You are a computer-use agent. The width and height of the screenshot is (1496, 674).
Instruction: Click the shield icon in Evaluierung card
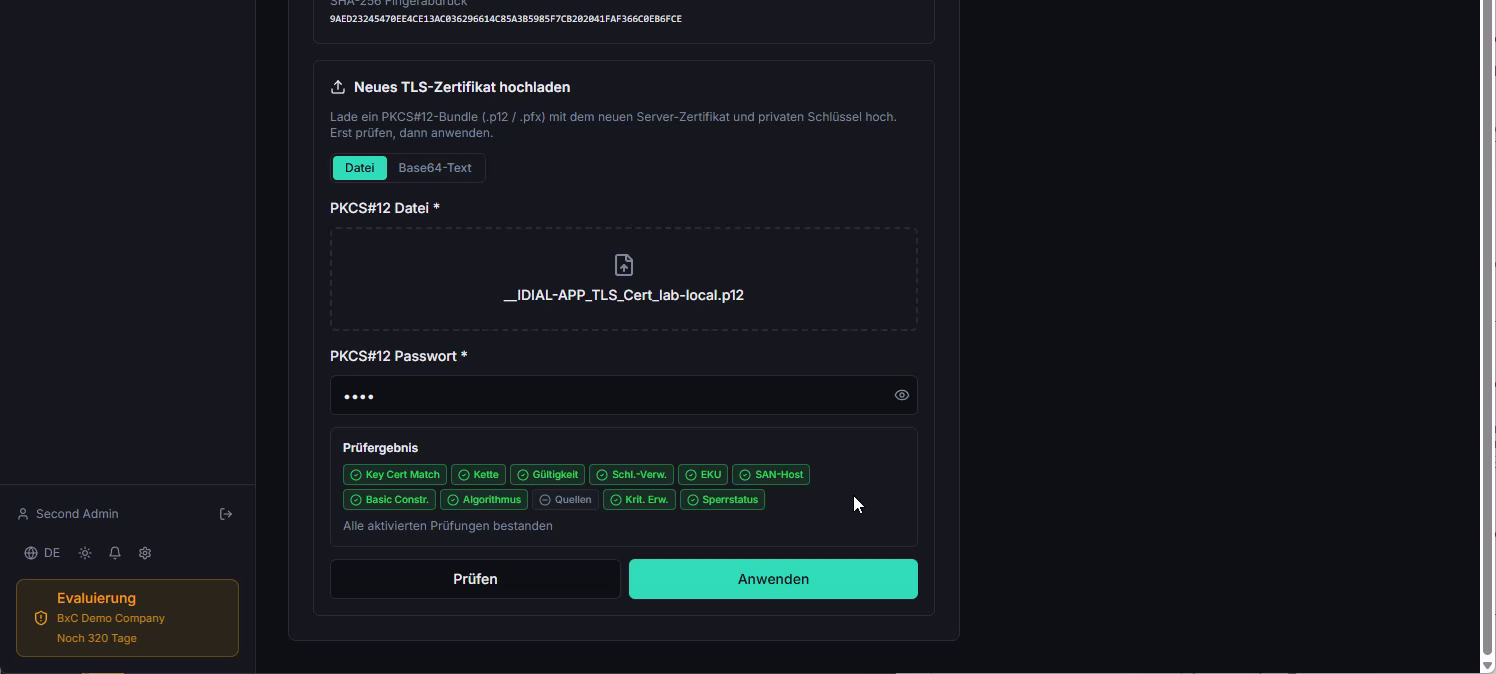41,618
